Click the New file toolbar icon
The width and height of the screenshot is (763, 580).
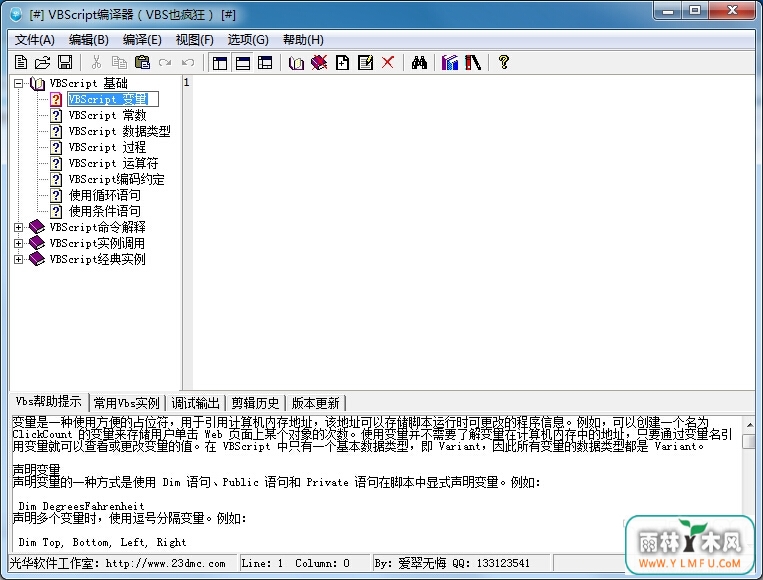[20, 62]
